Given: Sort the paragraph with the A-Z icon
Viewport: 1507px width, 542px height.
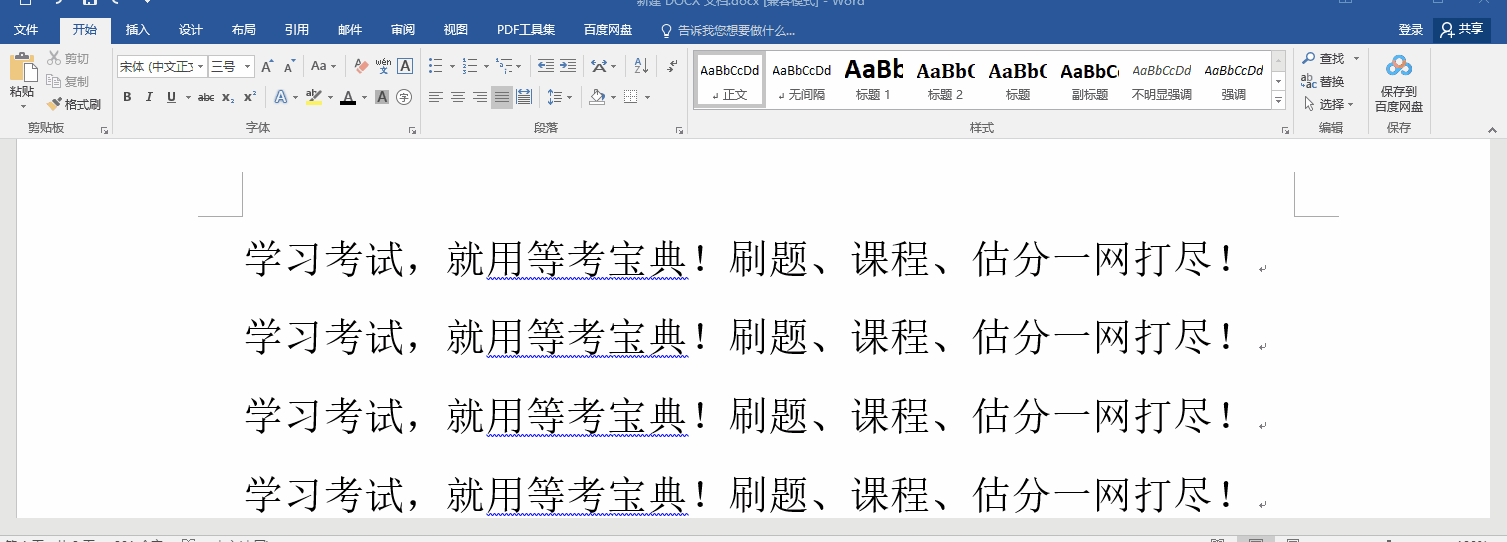Looking at the screenshot, I should 642,66.
